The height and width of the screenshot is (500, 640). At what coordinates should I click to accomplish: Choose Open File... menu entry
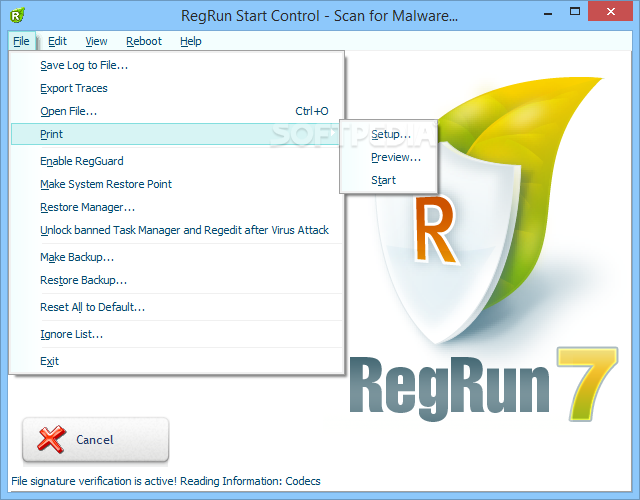[x=176, y=111]
